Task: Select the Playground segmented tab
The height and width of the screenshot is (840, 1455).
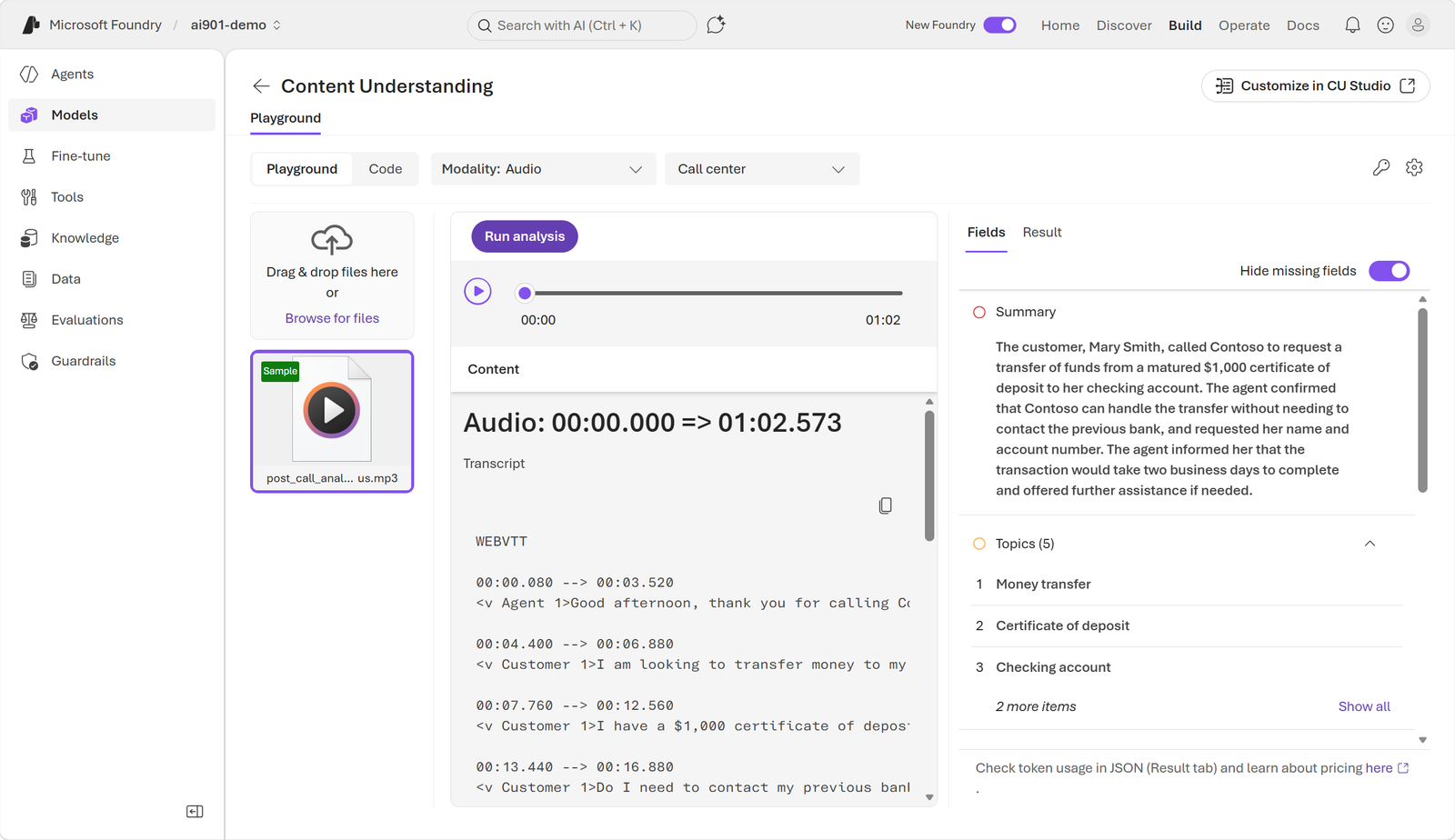Action: 302,169
